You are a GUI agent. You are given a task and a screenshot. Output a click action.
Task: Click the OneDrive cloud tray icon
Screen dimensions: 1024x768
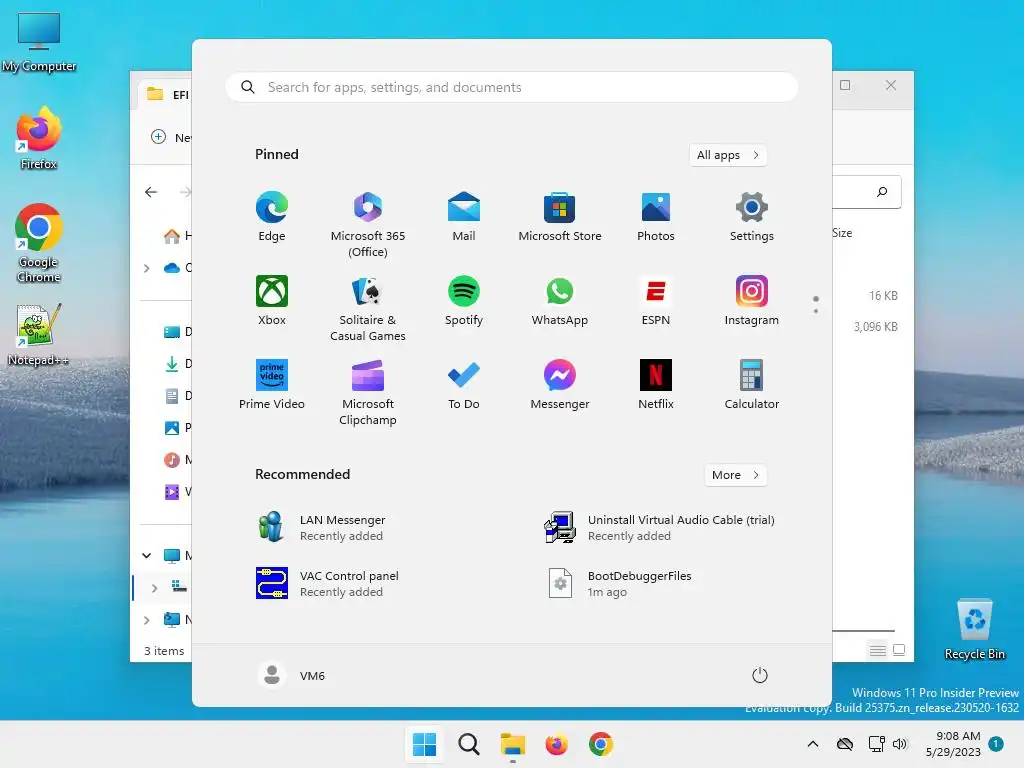click(845, 744)
